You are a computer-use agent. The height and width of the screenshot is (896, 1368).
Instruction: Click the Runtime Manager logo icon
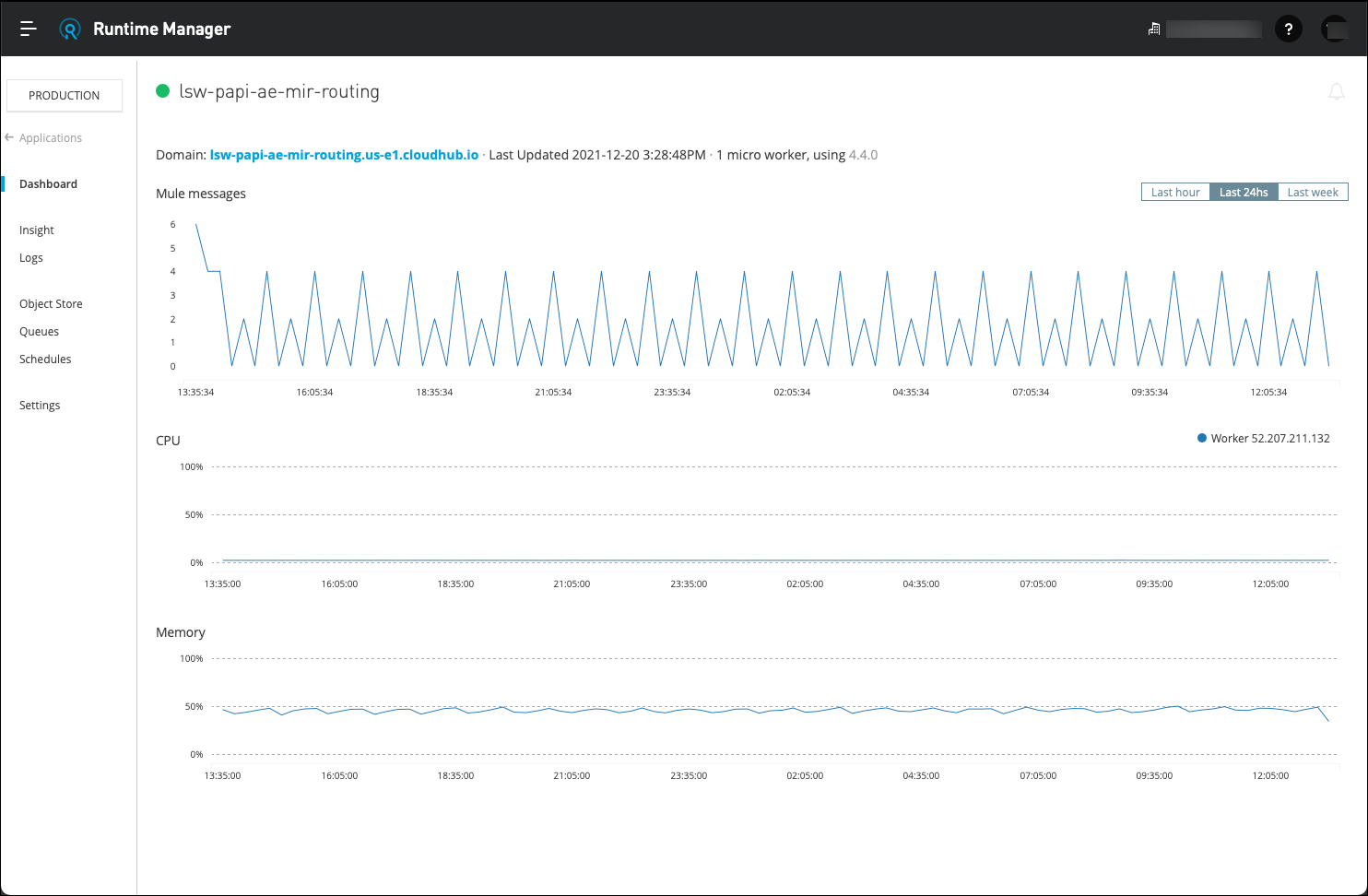click(70, 29)
